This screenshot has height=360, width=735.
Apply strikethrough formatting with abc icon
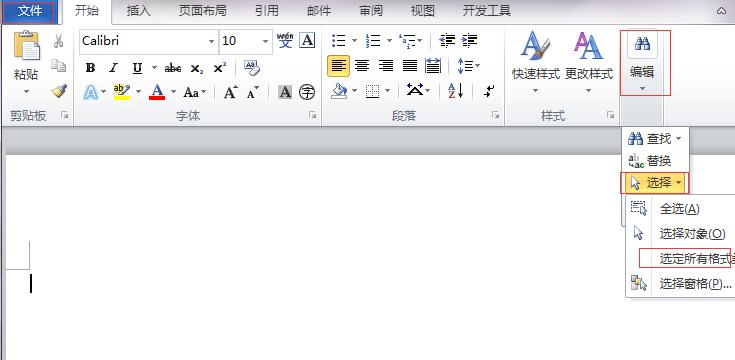(x=172, y=68)
